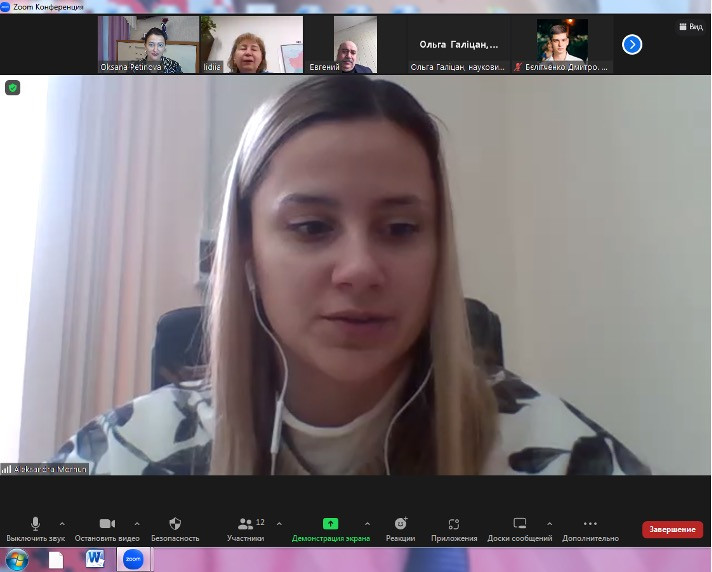
Task: Expand audio options arrow next to microphone
Action: tap(62, 524)
